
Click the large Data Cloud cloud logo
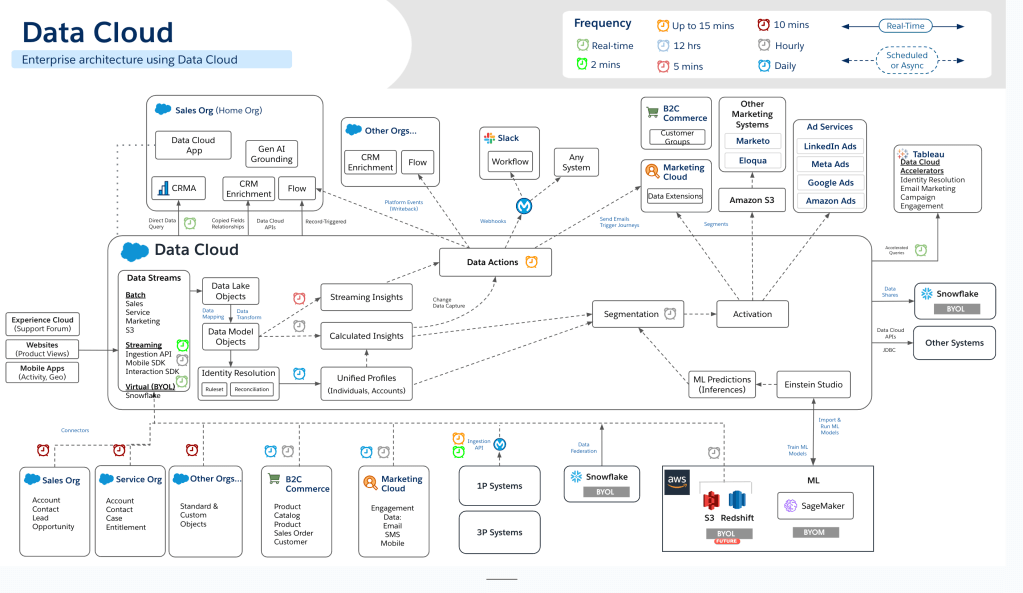coord(134,251)
